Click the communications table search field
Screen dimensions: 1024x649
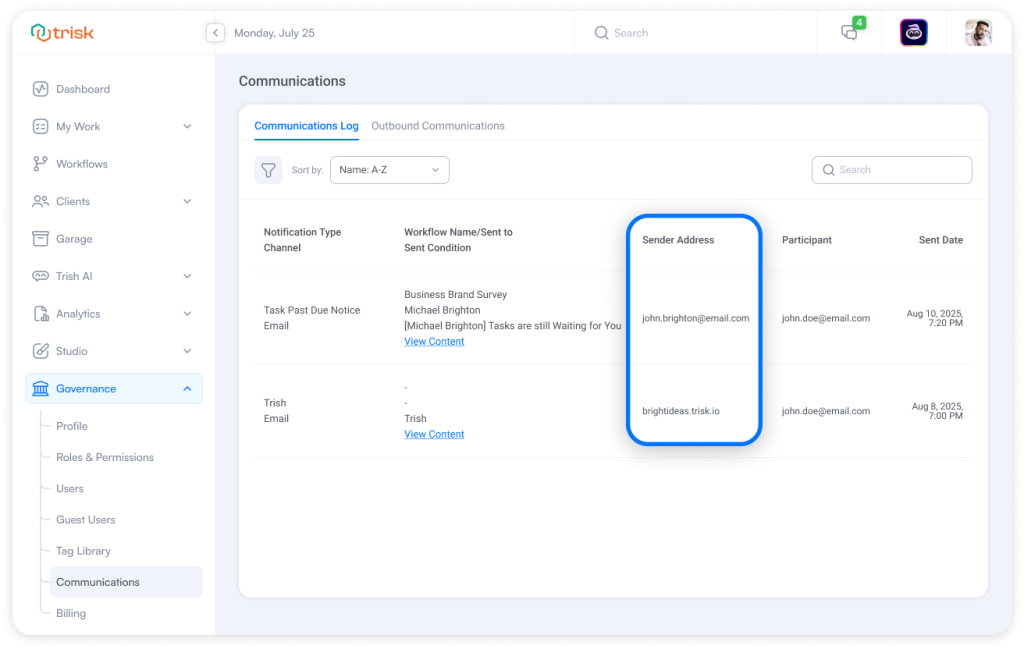[892, 170]
